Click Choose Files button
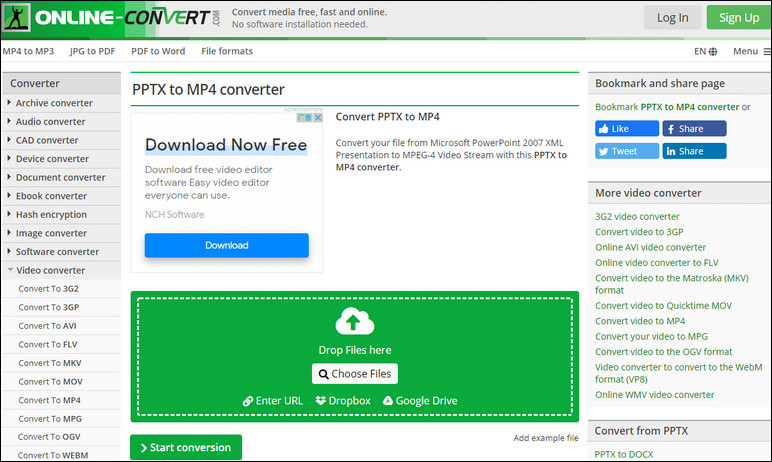Image resolution: width=772 pixels, height=462 pixels. point(354,374)
